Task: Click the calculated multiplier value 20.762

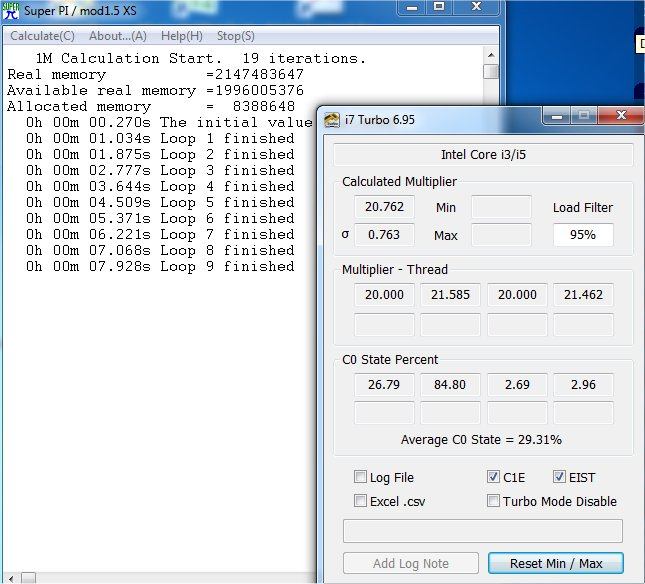Action: tap(384, 207)
